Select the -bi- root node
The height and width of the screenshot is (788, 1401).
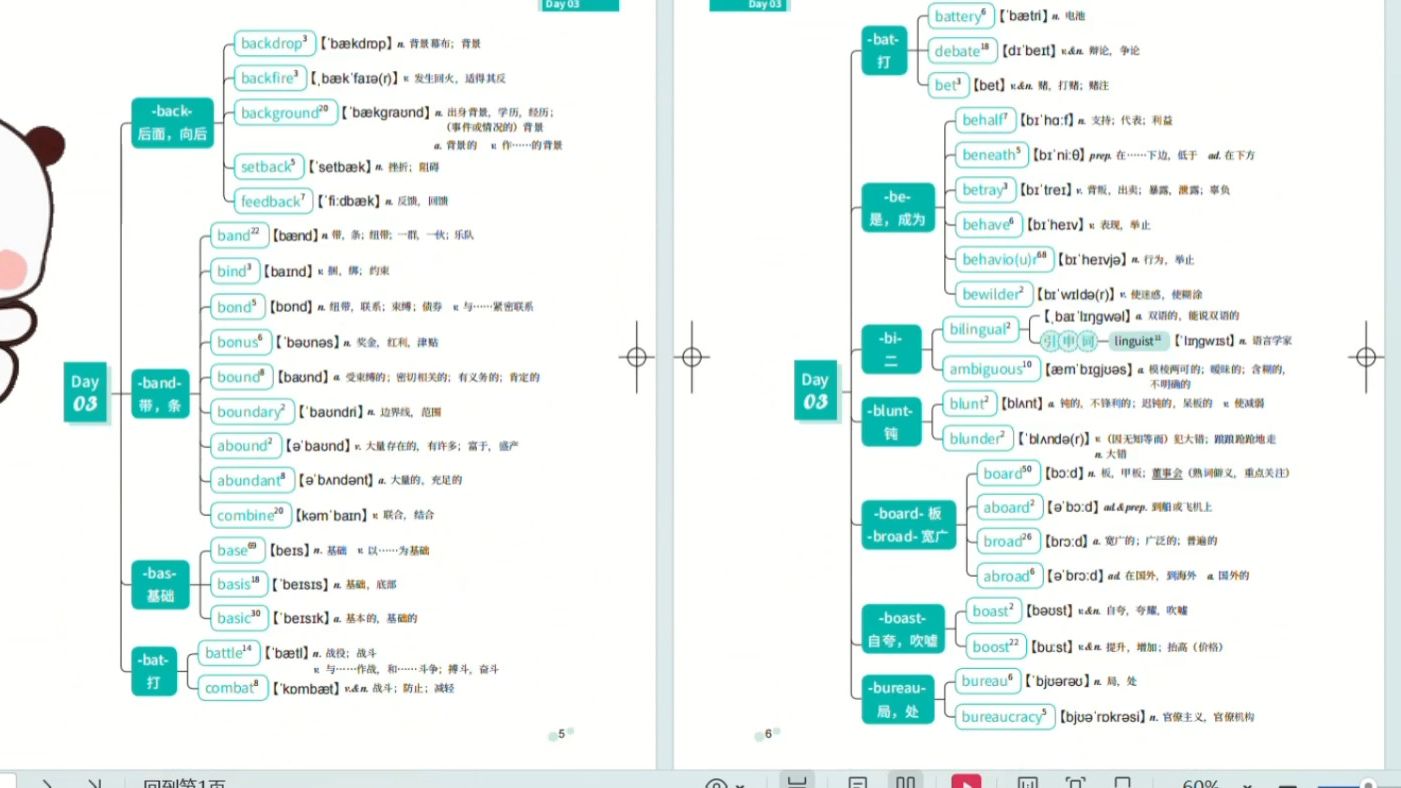890,351
